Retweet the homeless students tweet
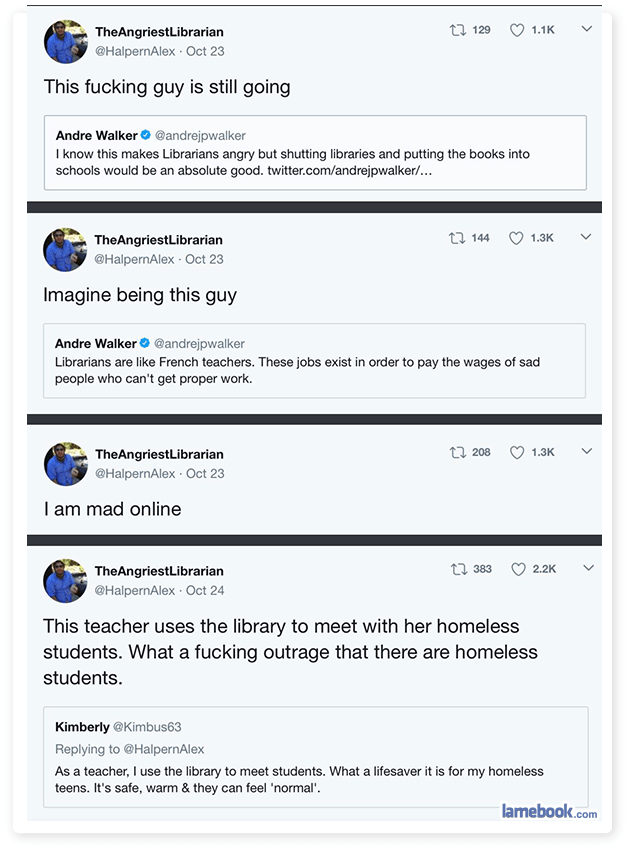630x851 pixels. (460, 569)
